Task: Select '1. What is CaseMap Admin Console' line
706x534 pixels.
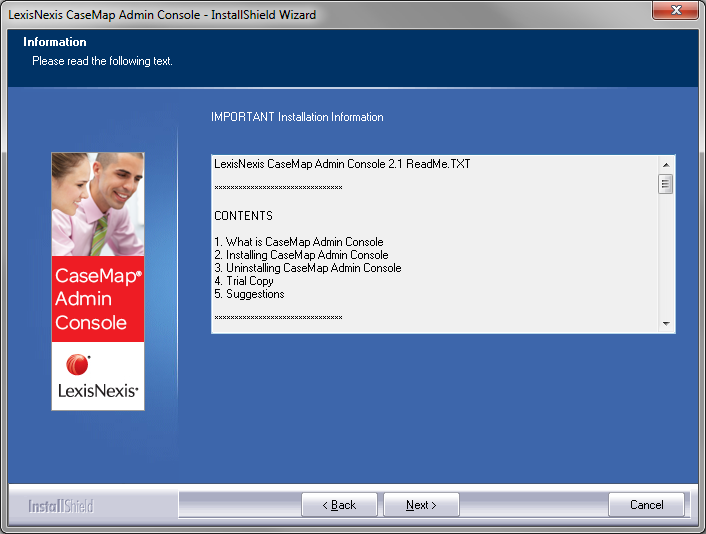Action: pyautogui.click(x=299, y=242)
